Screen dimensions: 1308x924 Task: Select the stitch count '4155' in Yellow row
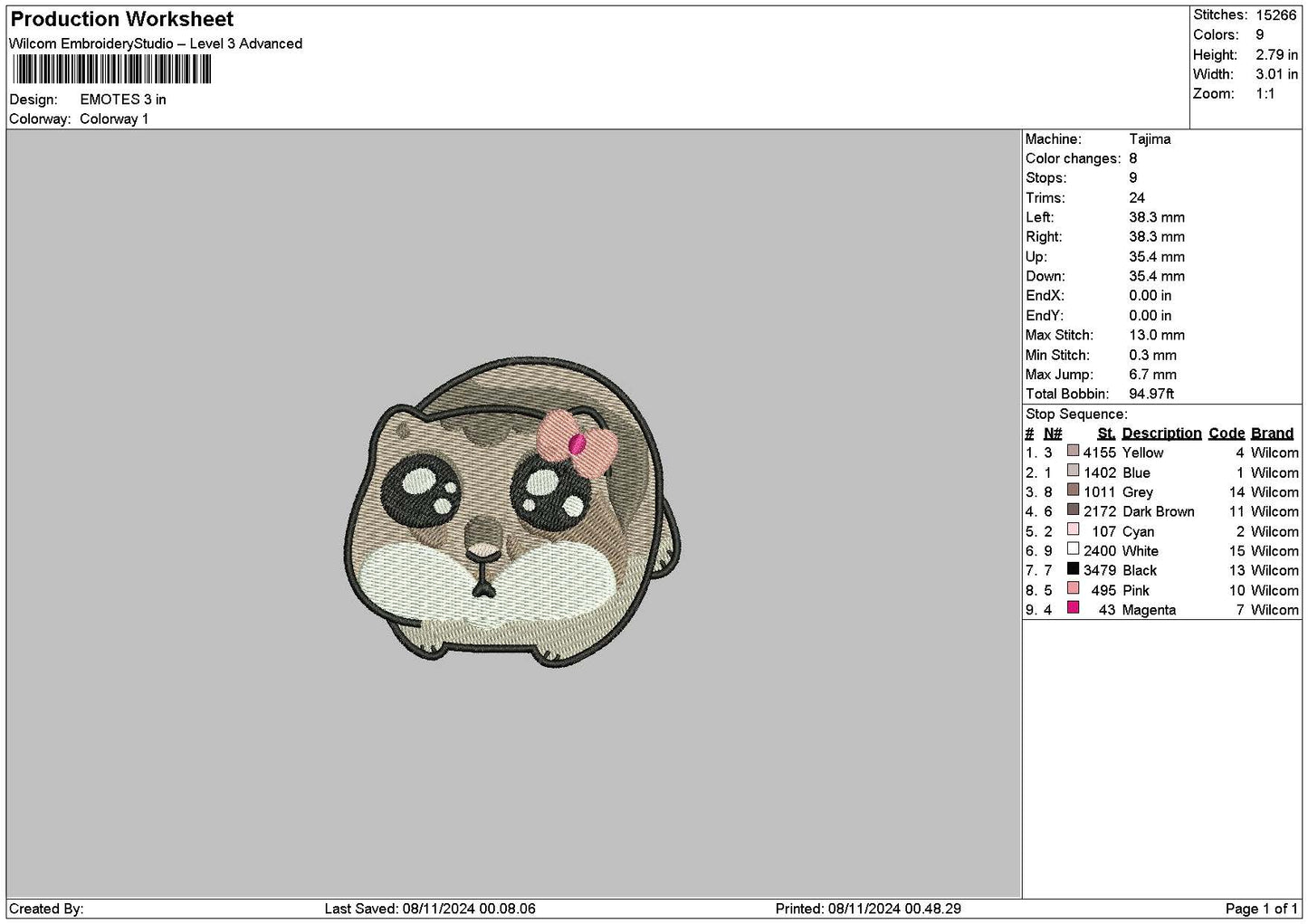[x=1100, y=452]
